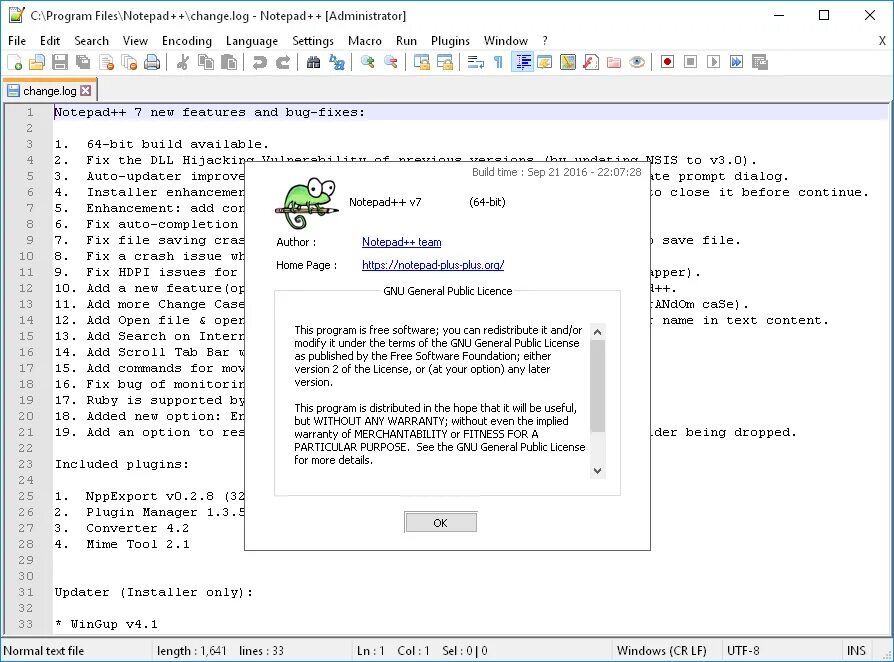This screenshot has height=662, width=894.
Task: Open the Replace dialog from the toolbar icon
Action: (336, 62)
